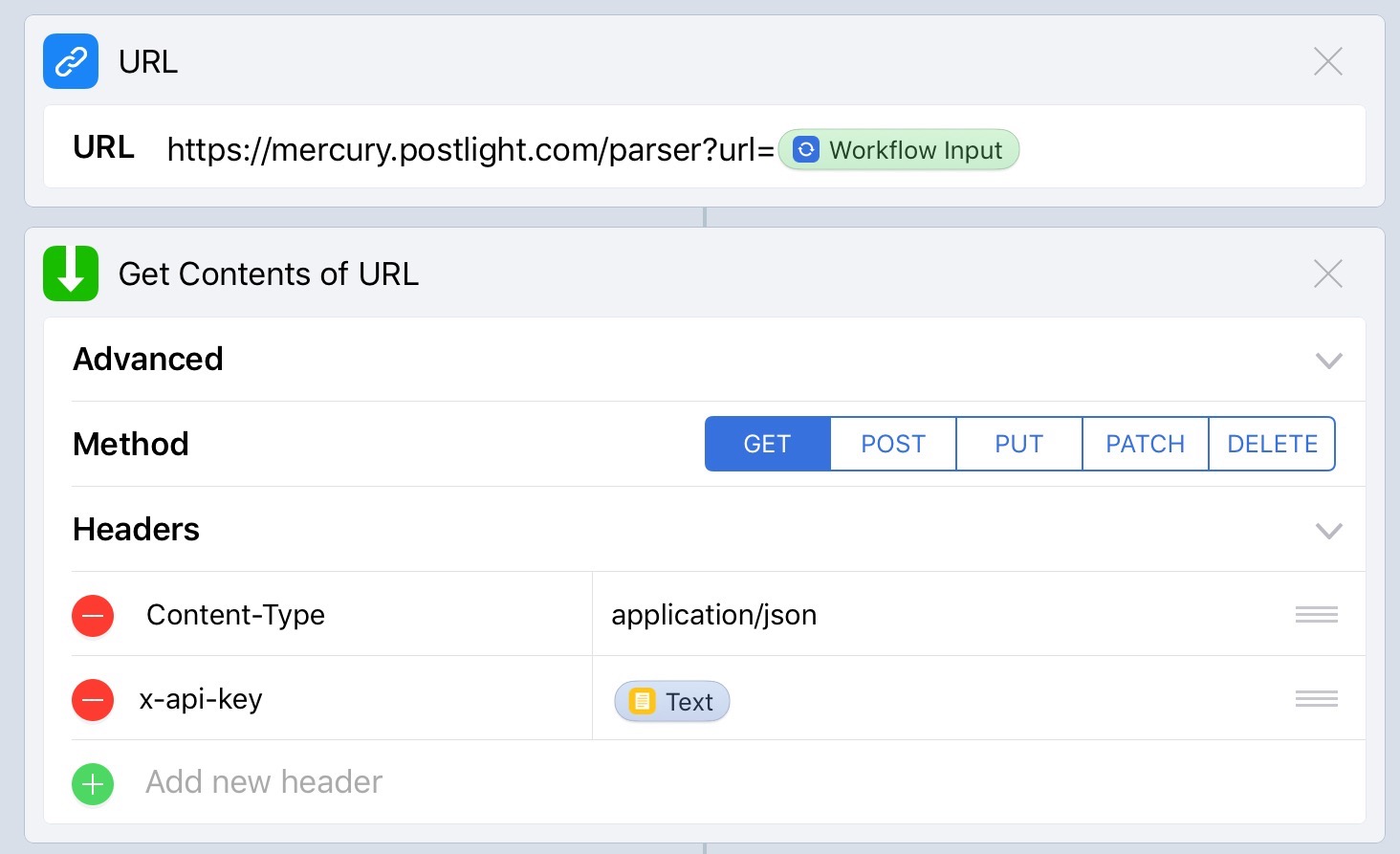
Task: Switch method to DELETE
Action: tap(1272, 444)
